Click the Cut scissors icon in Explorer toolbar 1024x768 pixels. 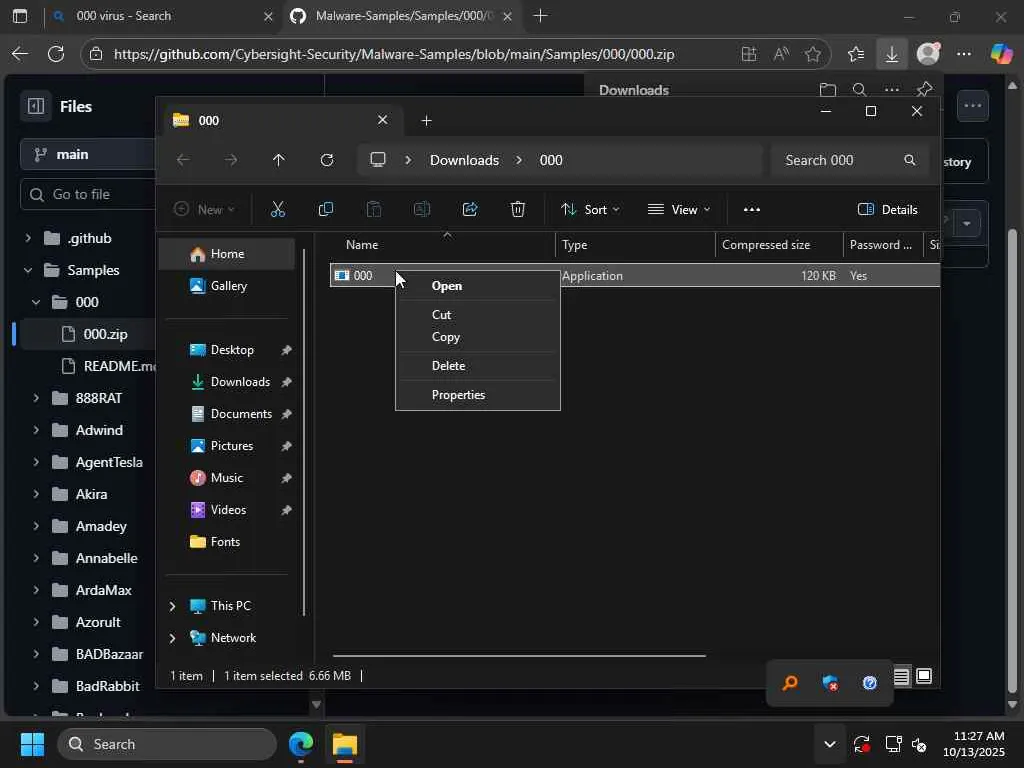(278, 209)
